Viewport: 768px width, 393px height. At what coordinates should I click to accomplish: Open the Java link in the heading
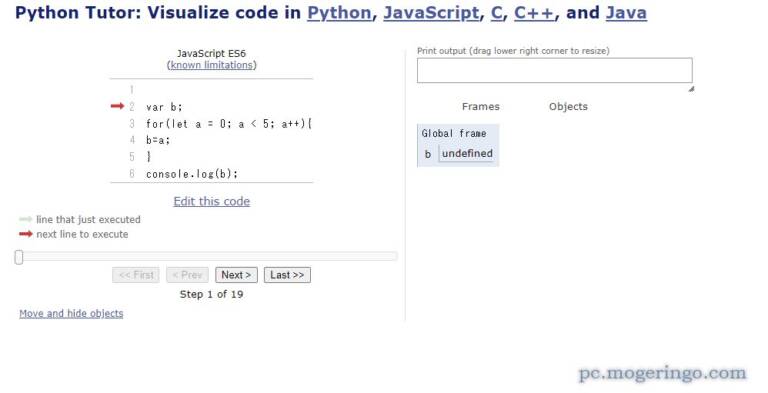[626, 13]
